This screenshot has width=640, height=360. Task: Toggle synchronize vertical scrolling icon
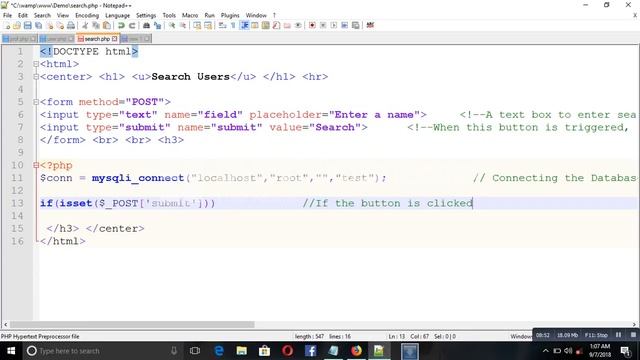point(197,25)
